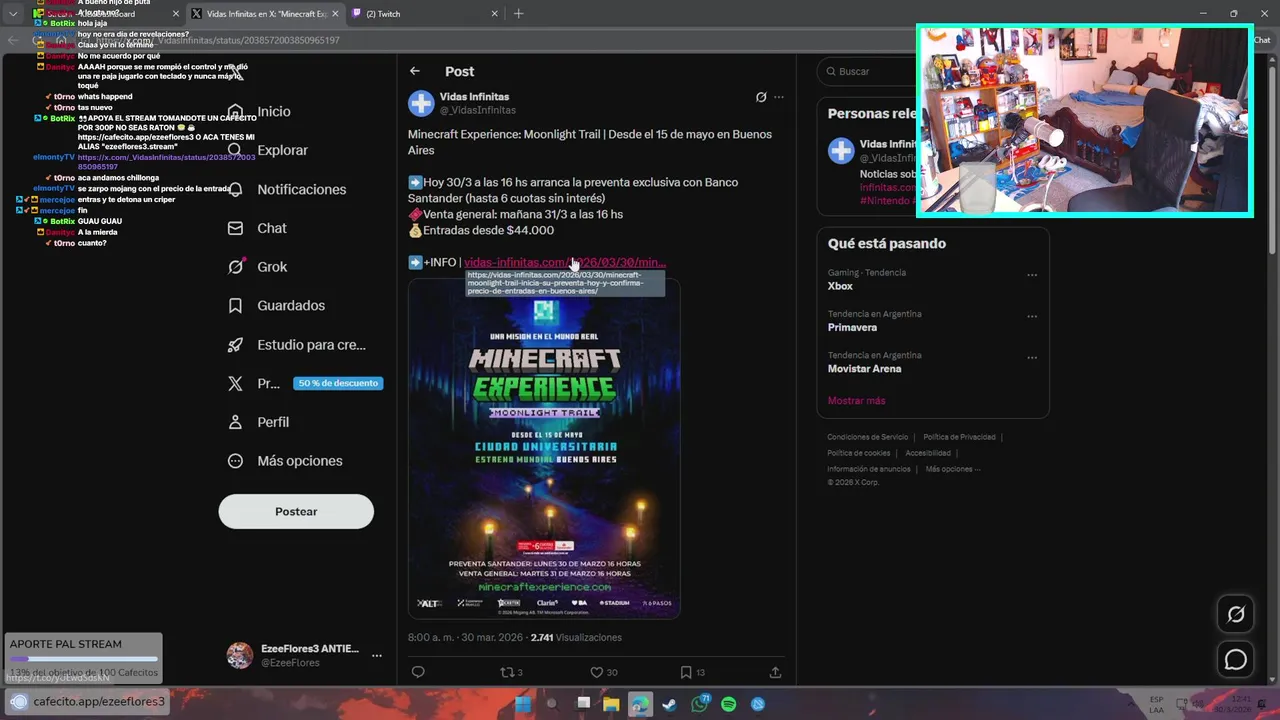The width and height of the screenshot is (1280, 720).
Task: Open Steam from the taskbar
Action: click(670, 704)
